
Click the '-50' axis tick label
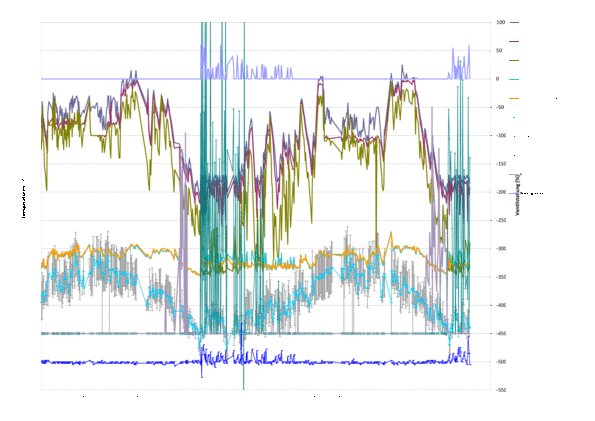500,107
